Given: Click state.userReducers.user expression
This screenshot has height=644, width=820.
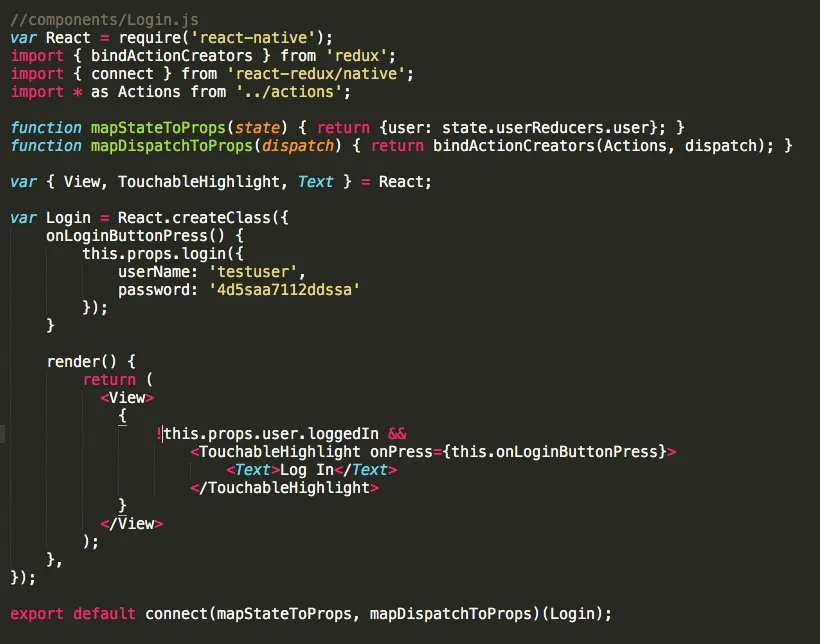Looking at the screenshot, I should (x=545, y=128).
